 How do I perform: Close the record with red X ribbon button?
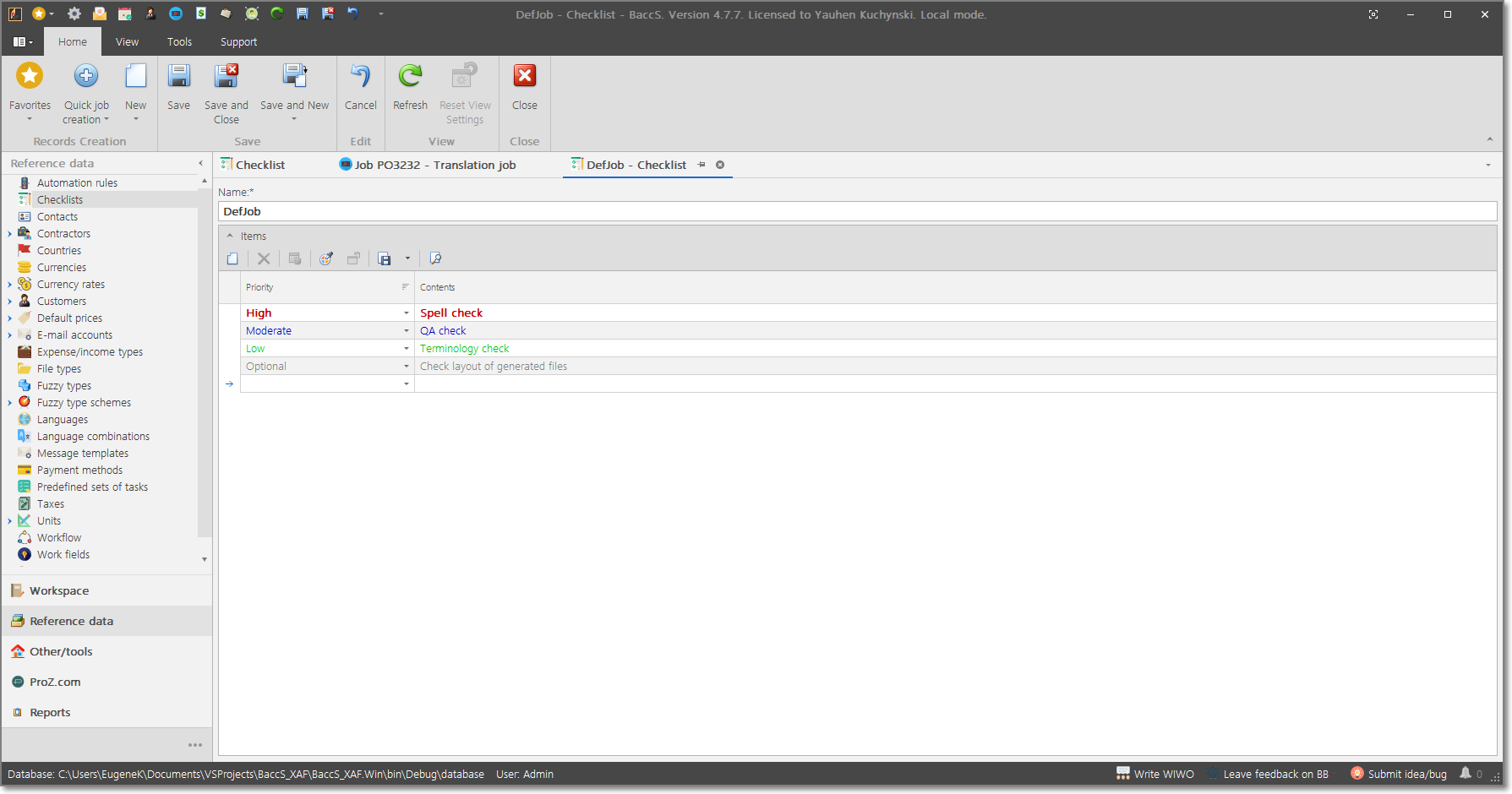click(525, 87)
